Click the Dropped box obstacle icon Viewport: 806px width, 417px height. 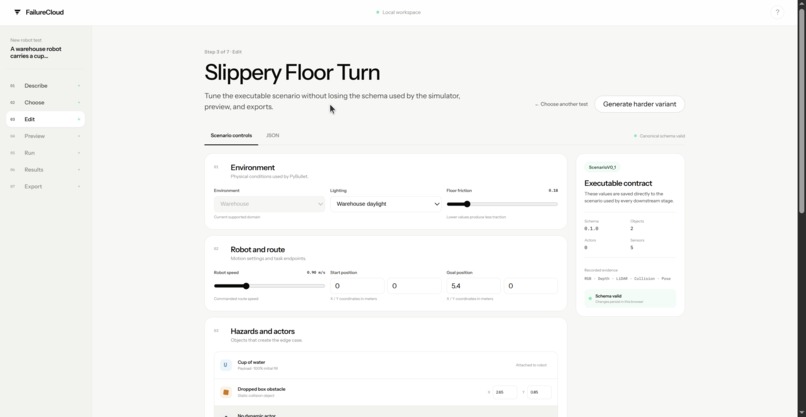[225, 392]
